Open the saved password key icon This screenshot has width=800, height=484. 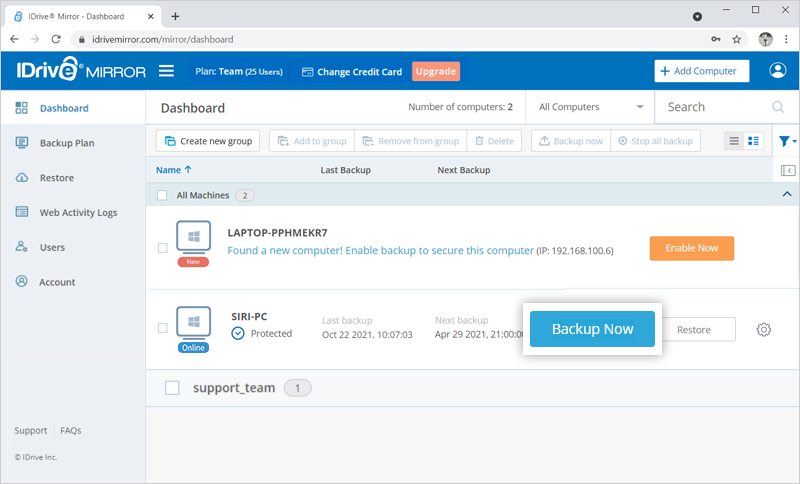click(716, 39)
